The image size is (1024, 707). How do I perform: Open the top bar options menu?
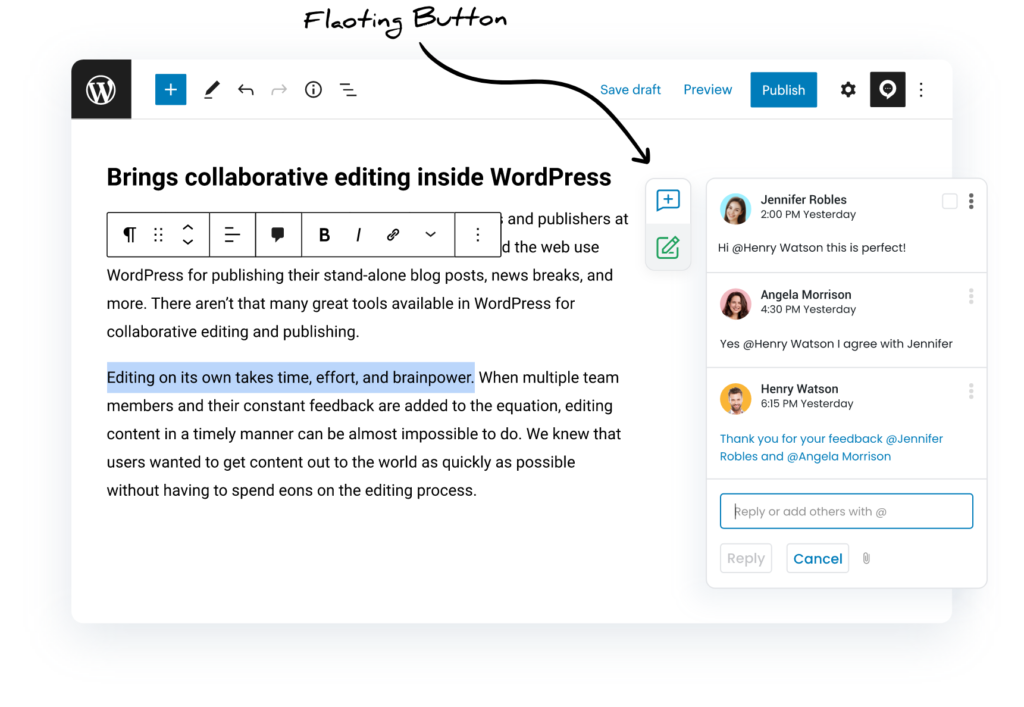click(921, 89)
